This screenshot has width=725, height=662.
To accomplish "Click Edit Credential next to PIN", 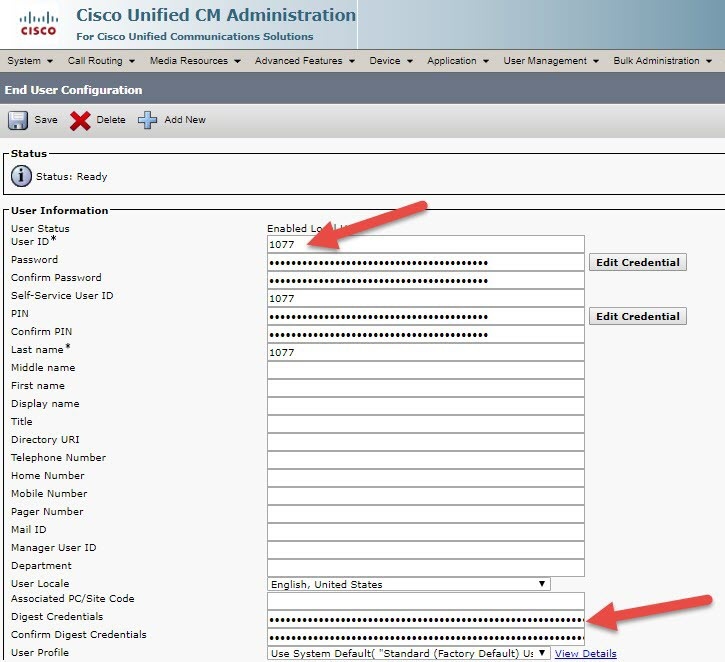I will [x=638, y=316].
